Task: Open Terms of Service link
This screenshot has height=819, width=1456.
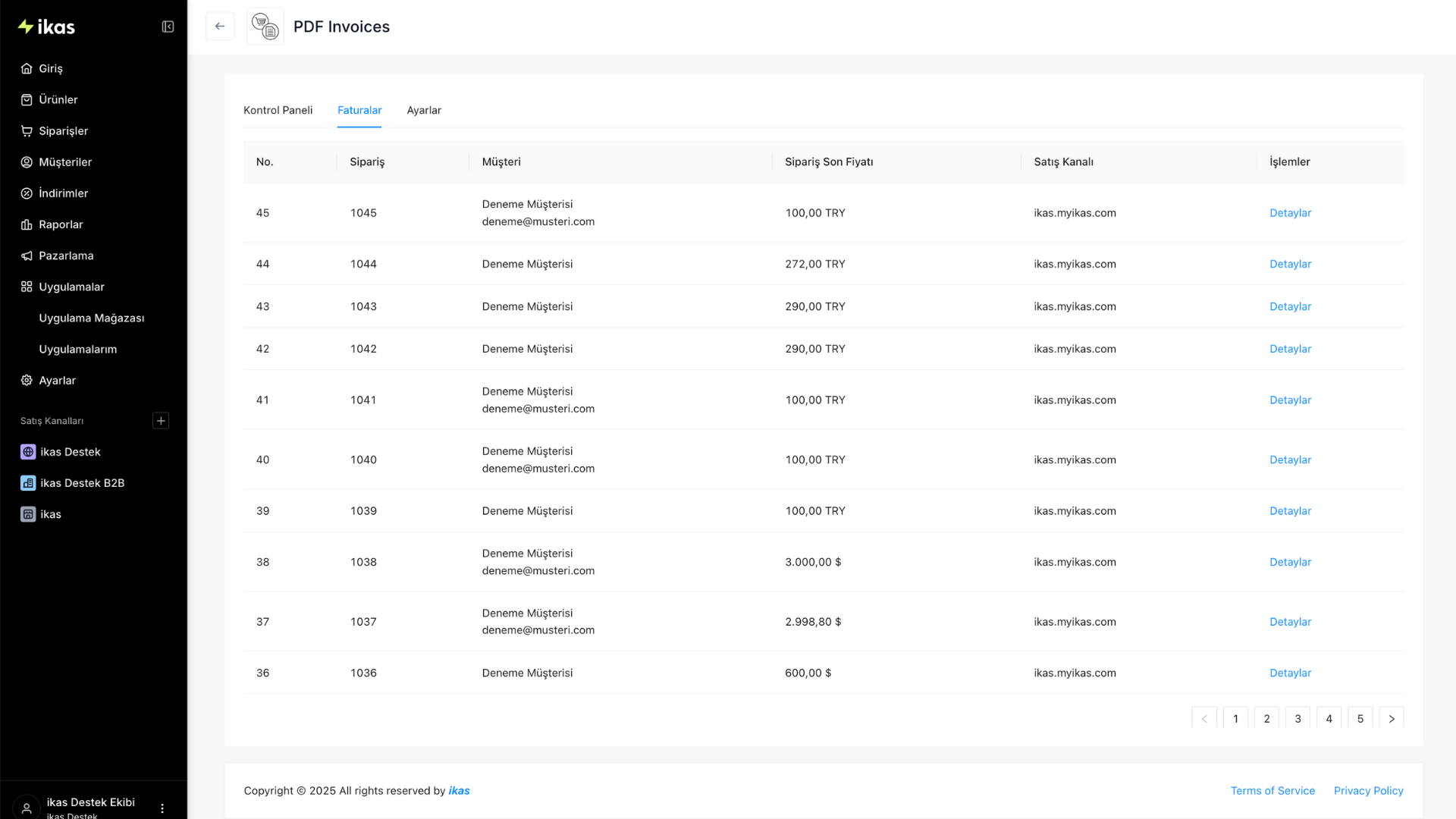Action: [x=1272, y=790]
